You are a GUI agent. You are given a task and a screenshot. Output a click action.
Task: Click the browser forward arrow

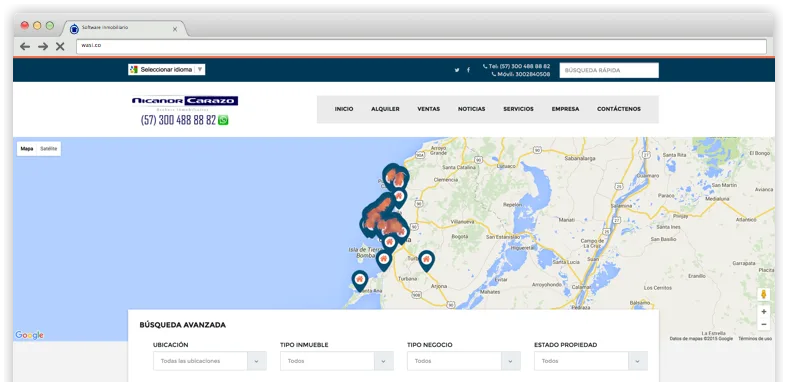click(x=43, y=46)
